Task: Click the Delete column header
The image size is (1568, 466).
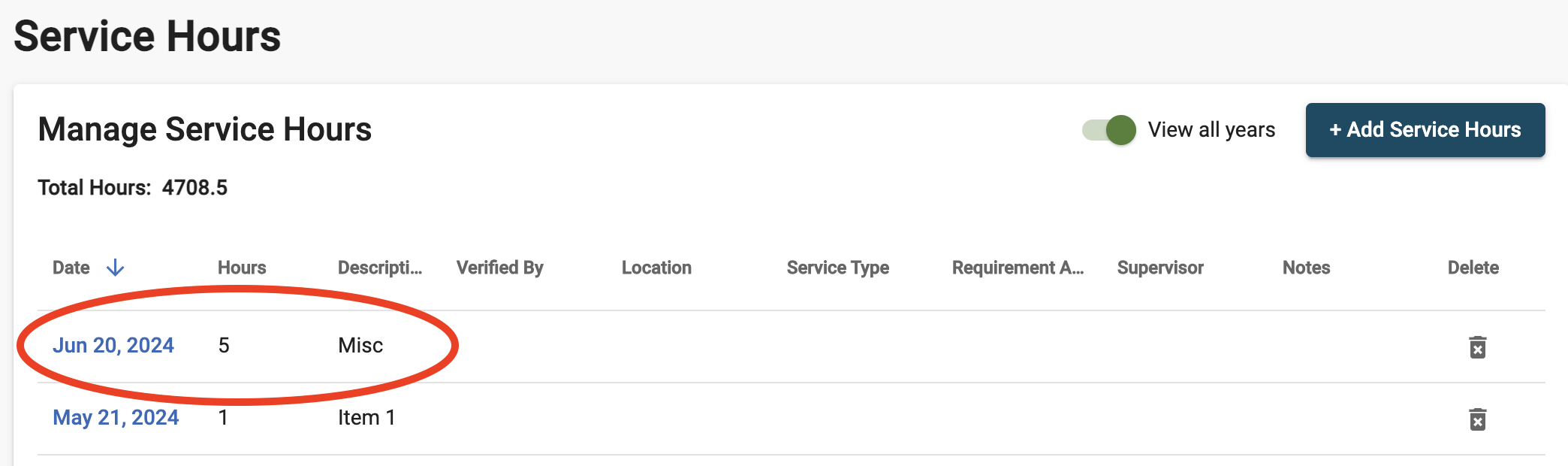Action: (1473, 268)
